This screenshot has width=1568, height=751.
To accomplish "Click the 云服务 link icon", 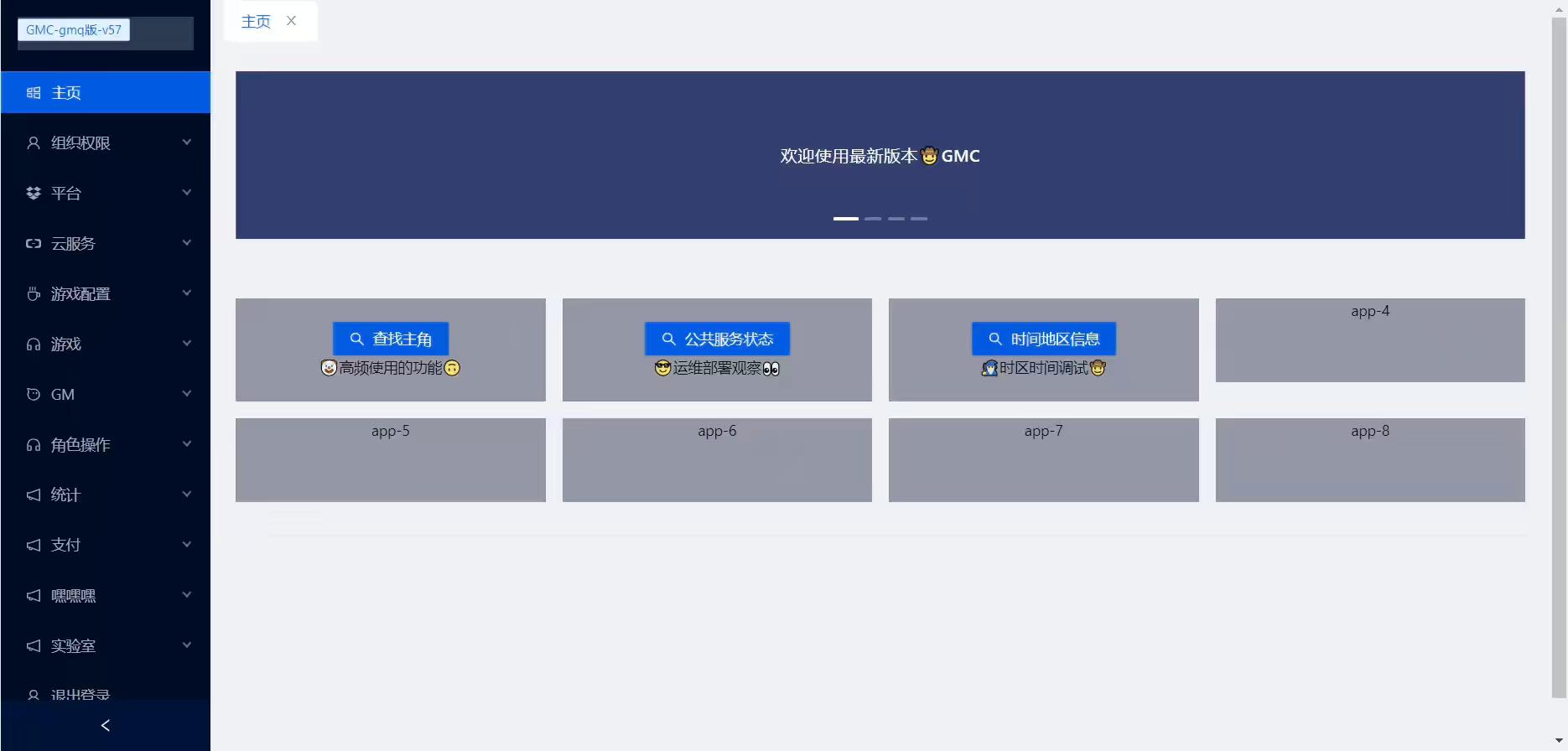I will [x=34, y=244].
